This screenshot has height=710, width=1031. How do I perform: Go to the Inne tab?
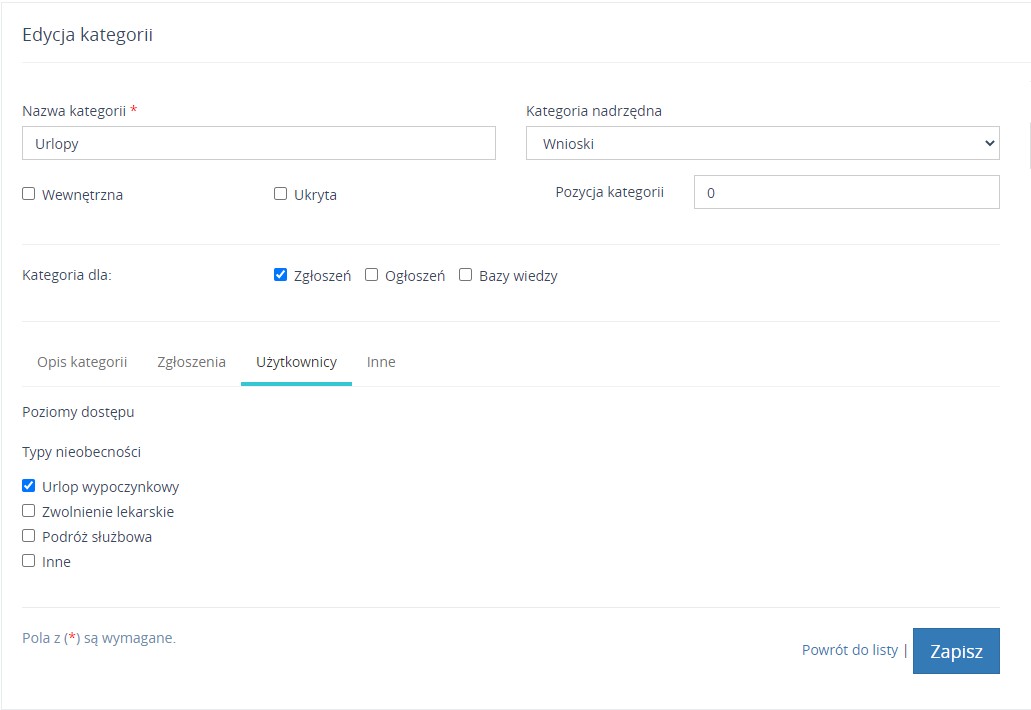coord(381,362)
